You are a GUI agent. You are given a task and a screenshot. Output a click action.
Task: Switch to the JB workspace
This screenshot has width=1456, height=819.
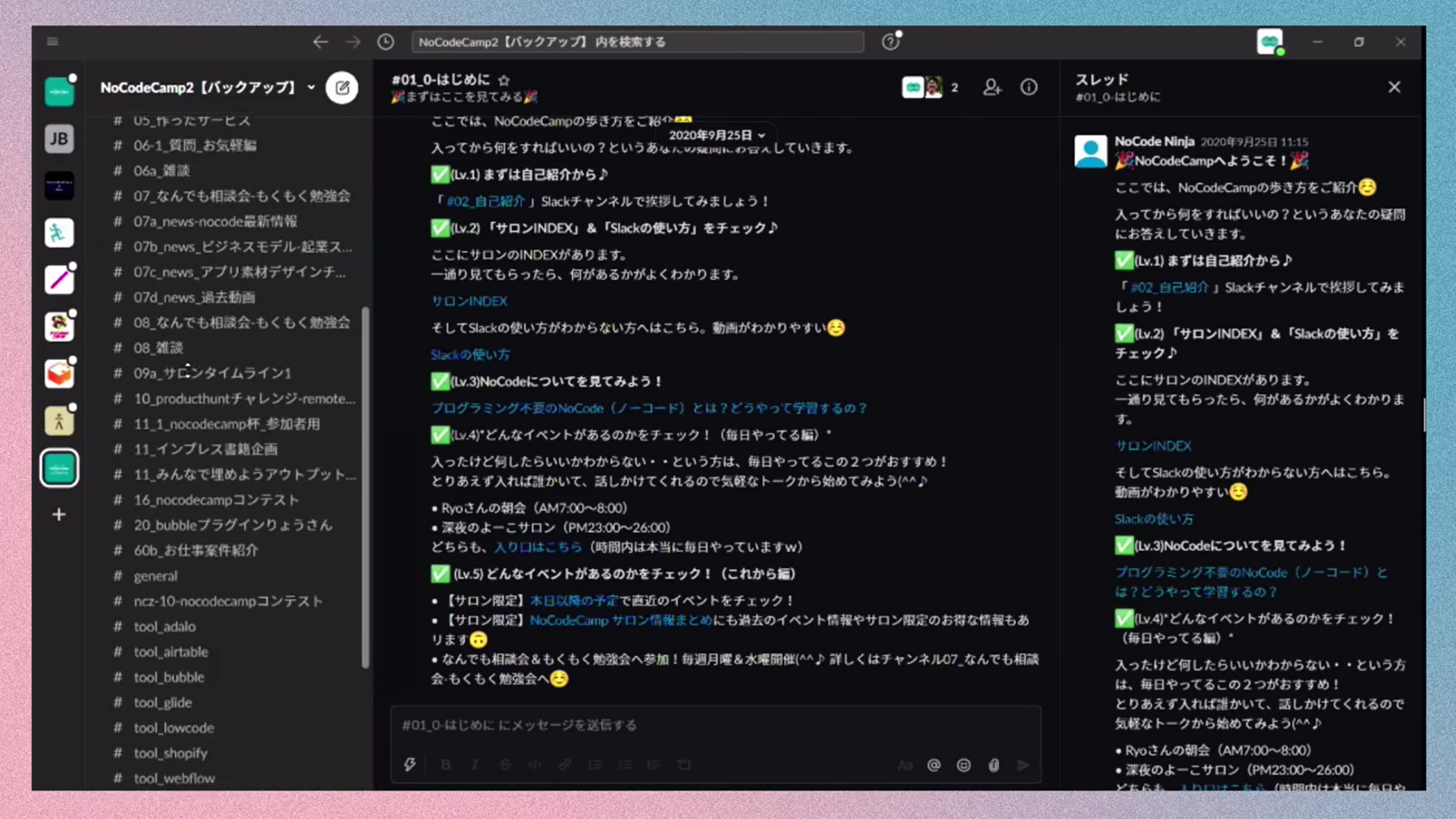point(59,139)
